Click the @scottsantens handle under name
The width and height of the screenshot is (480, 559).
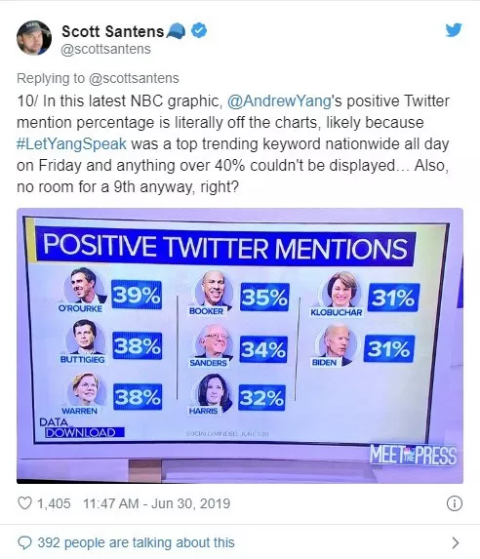[x=106, y=49]
